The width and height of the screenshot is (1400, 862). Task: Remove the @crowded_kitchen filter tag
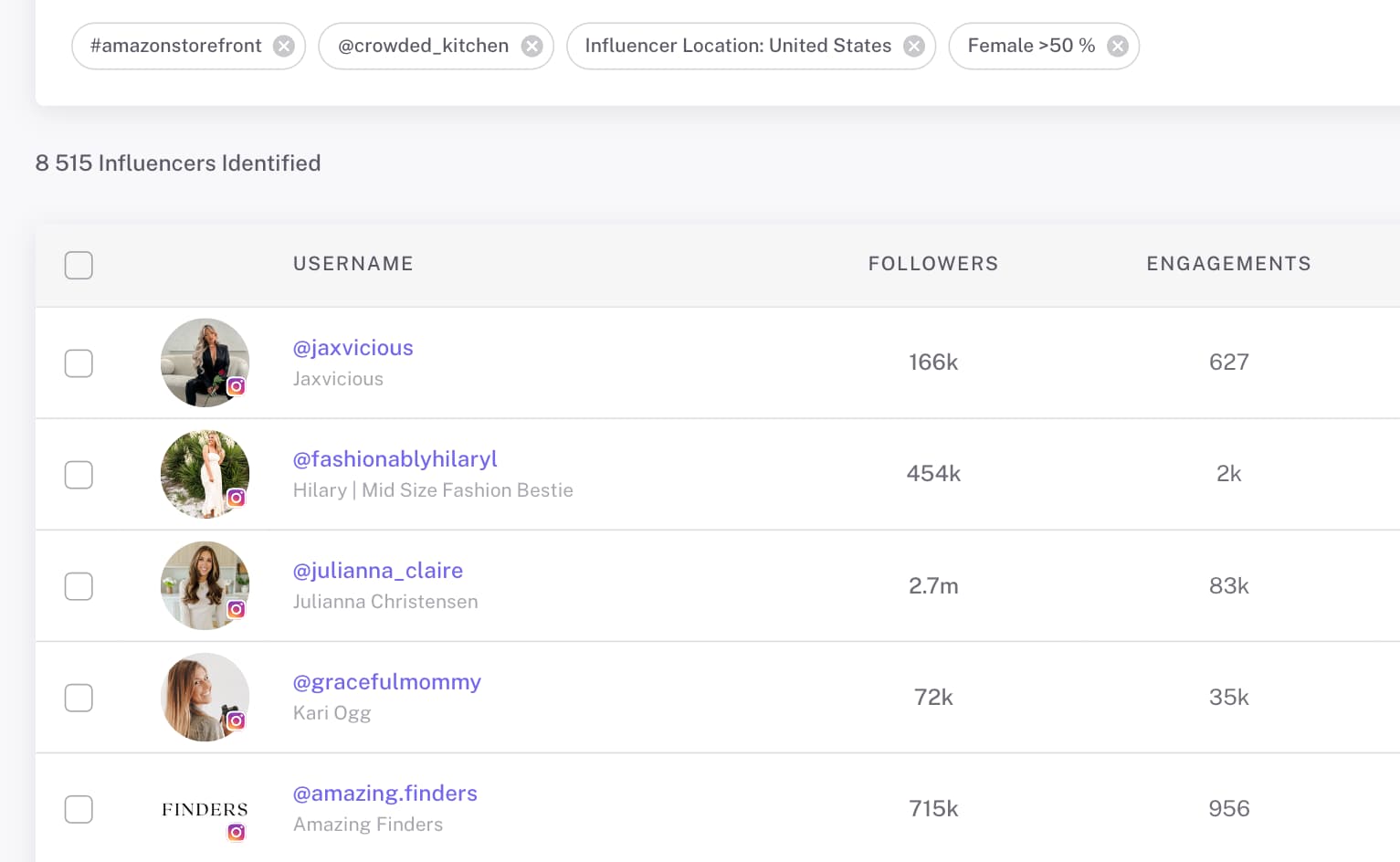(532, 46)
